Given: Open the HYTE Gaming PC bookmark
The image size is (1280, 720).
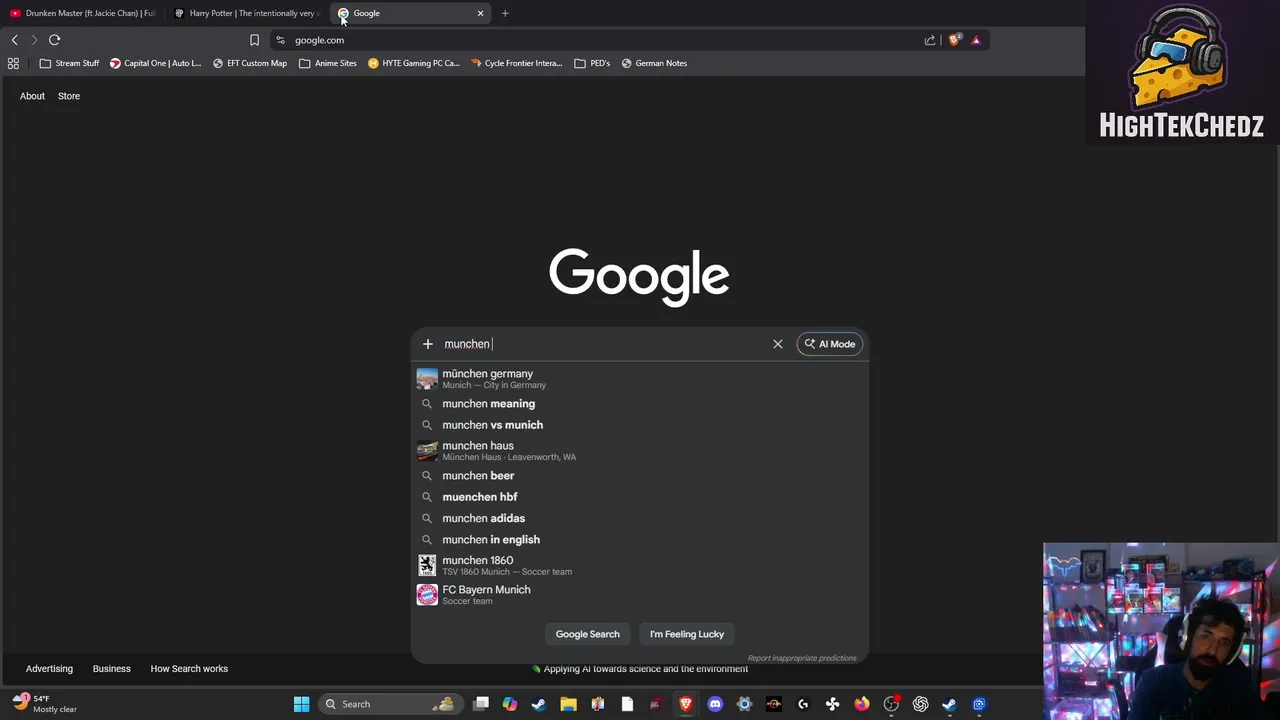Looking at the screenshot, I should coord(414,63).
